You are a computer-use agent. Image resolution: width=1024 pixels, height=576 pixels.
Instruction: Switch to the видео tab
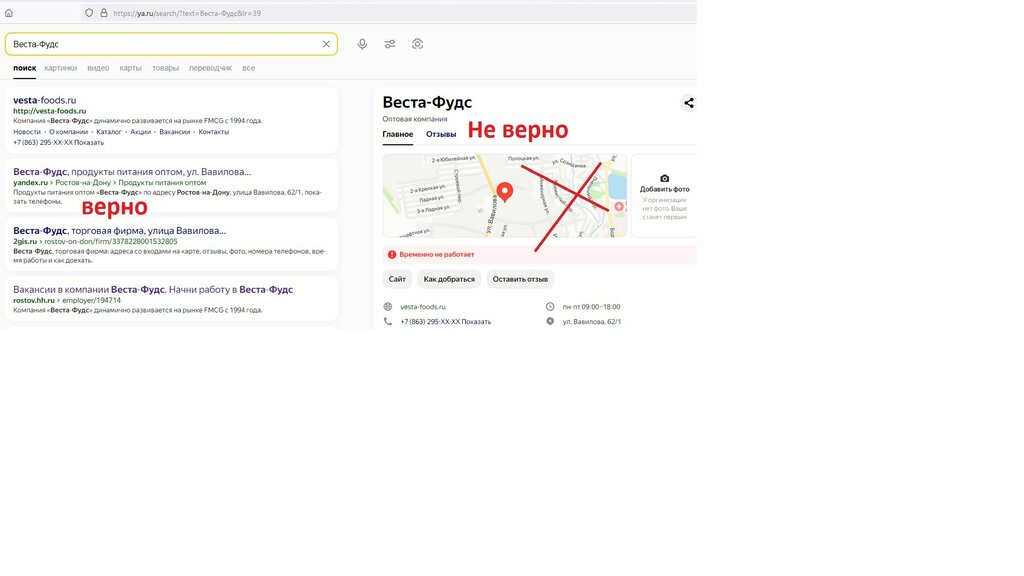coord(98,68)
